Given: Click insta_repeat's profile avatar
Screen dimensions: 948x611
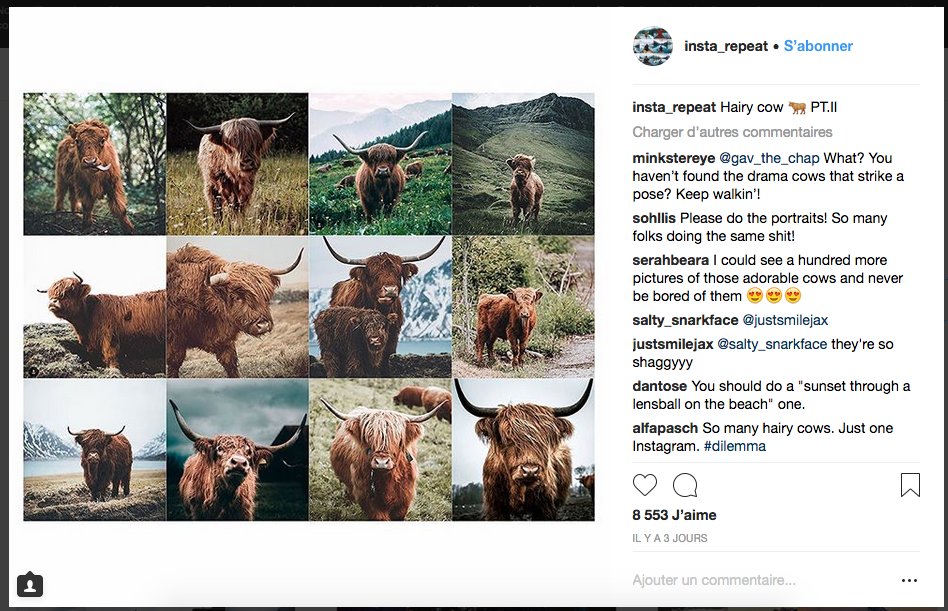Looking at the screenshot, I should (652, 45).
